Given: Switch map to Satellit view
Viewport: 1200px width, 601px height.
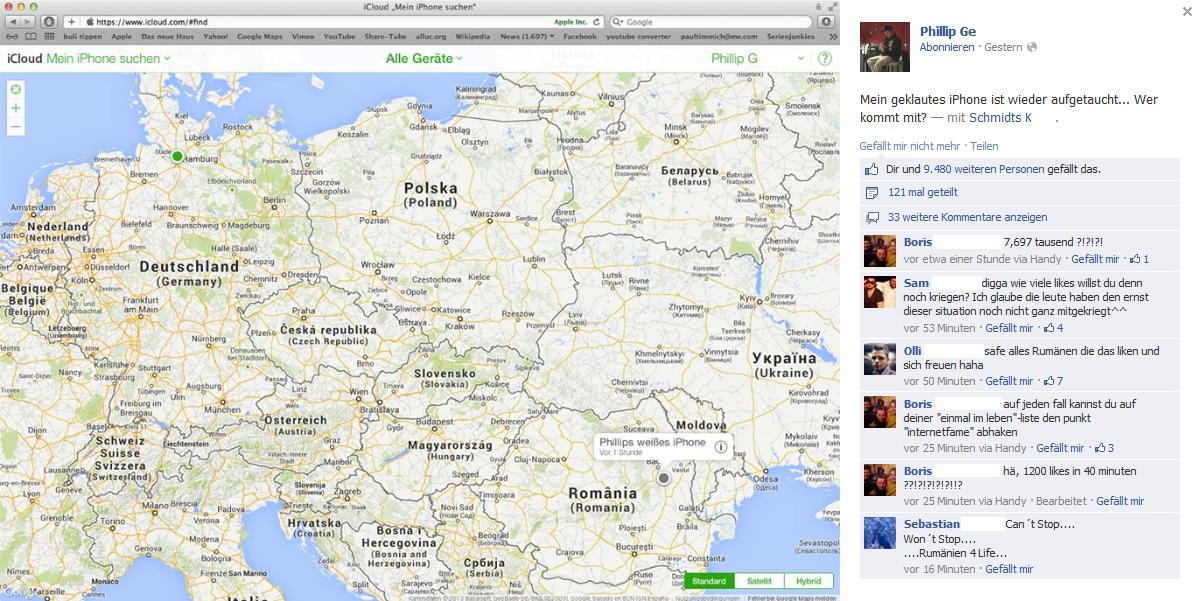Looking at the screenshot, I should (x=759, y=581).
